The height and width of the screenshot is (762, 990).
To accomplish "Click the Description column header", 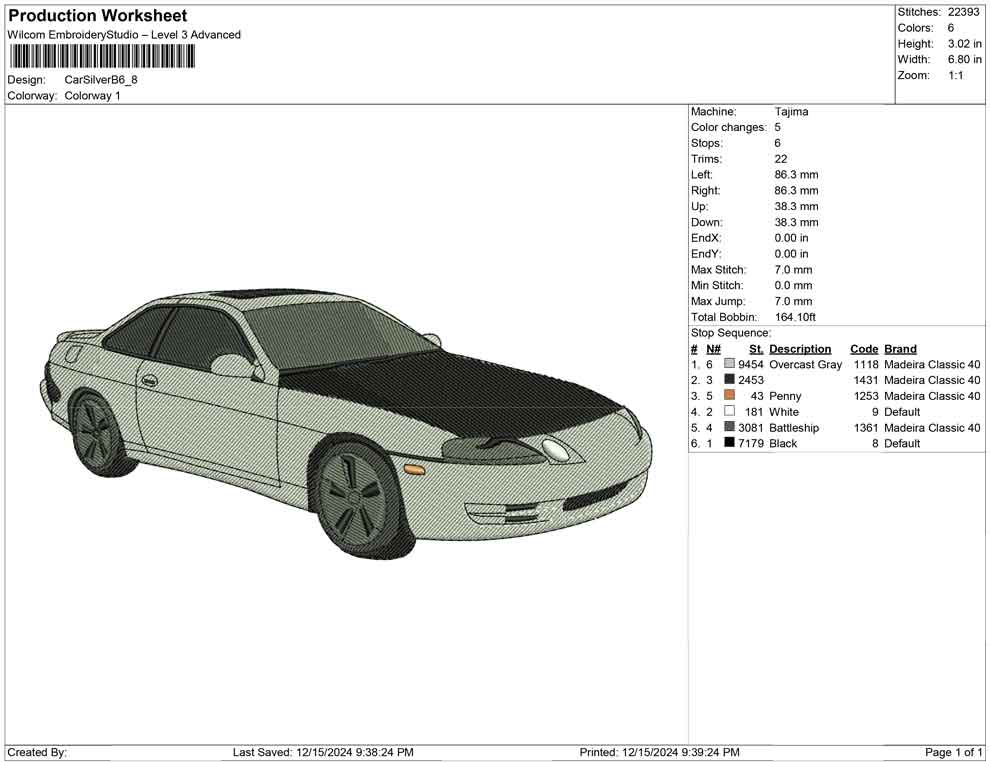I will (x=800, y=349).
